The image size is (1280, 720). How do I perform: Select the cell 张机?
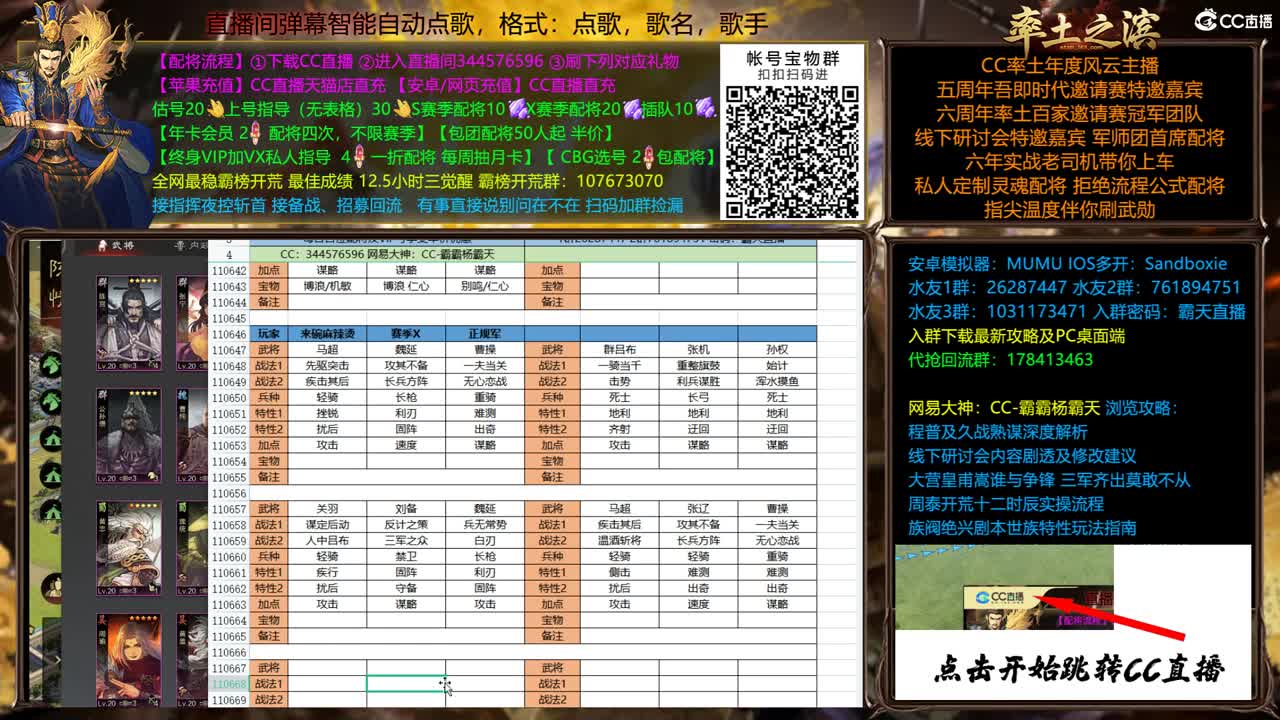pyautogui.click(x=698, y=350)
